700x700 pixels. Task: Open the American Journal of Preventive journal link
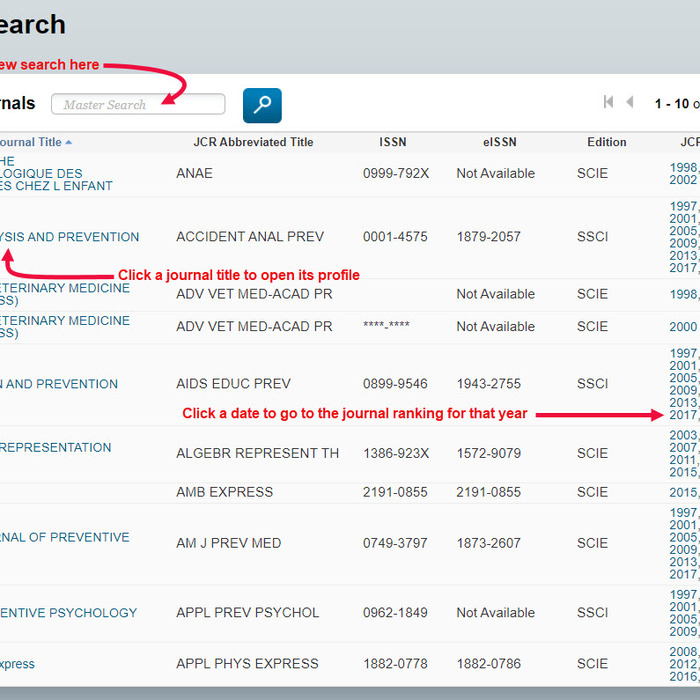(65, 537)
